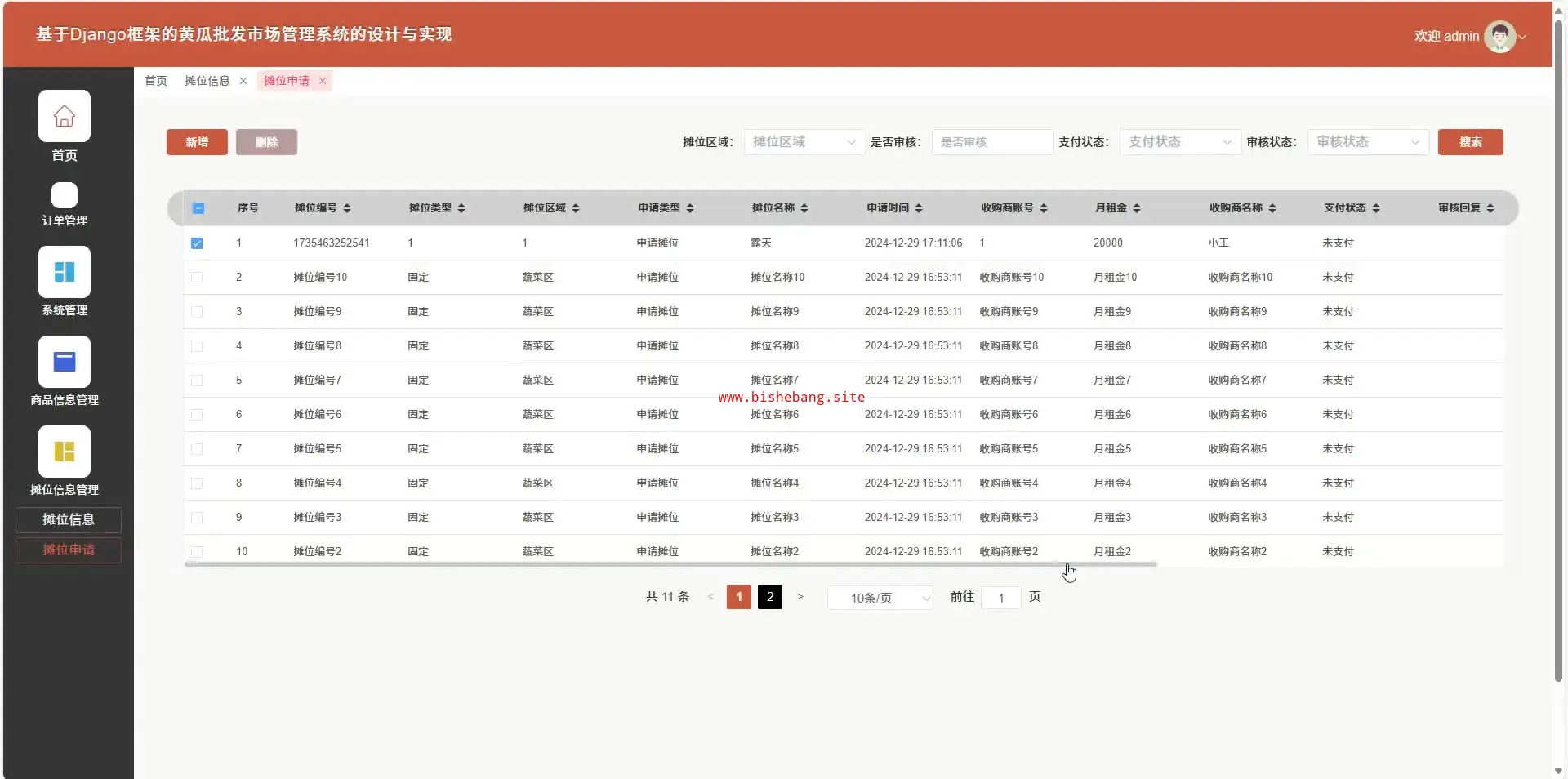The height and width of the screenshot is (779, 1568).
Task: Switch to the 摊位信息 tab
Action: coord(207,81)
